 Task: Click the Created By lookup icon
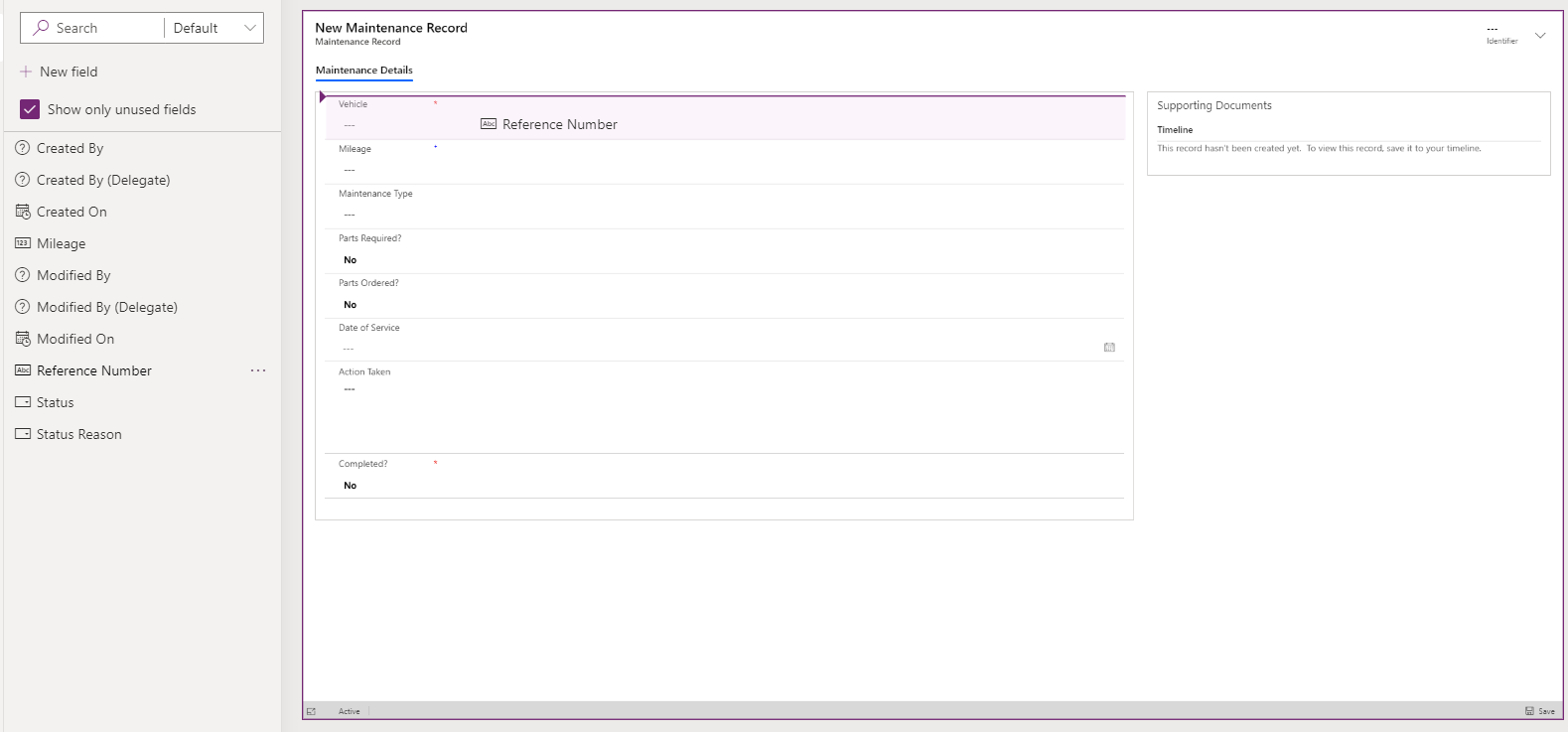[23, 148]
